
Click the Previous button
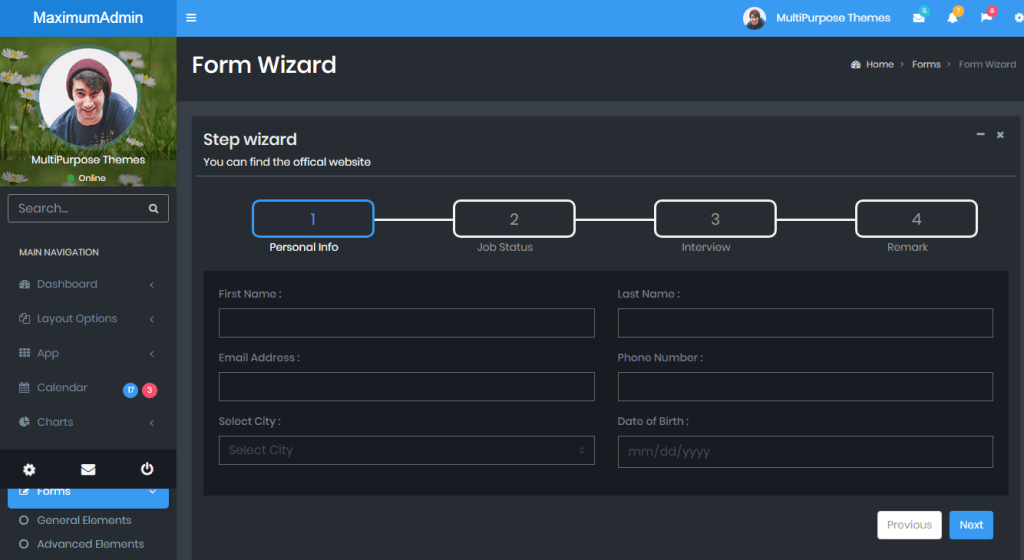tap(909, 525)
